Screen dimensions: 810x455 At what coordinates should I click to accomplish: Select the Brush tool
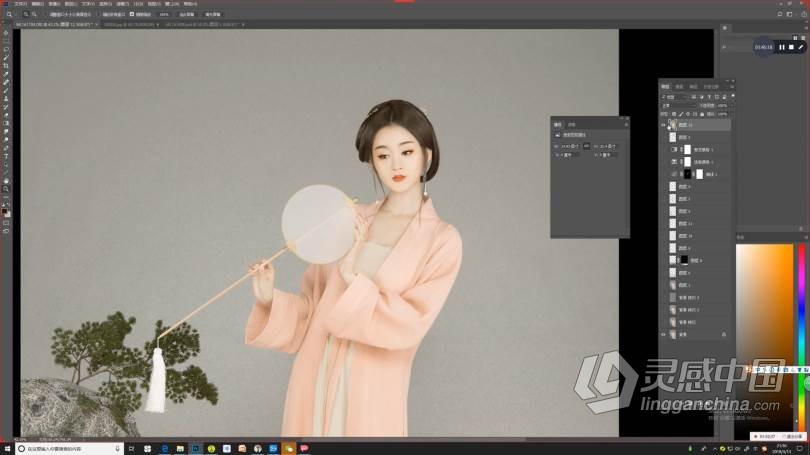pyautogui.click(x=6, y=91)
